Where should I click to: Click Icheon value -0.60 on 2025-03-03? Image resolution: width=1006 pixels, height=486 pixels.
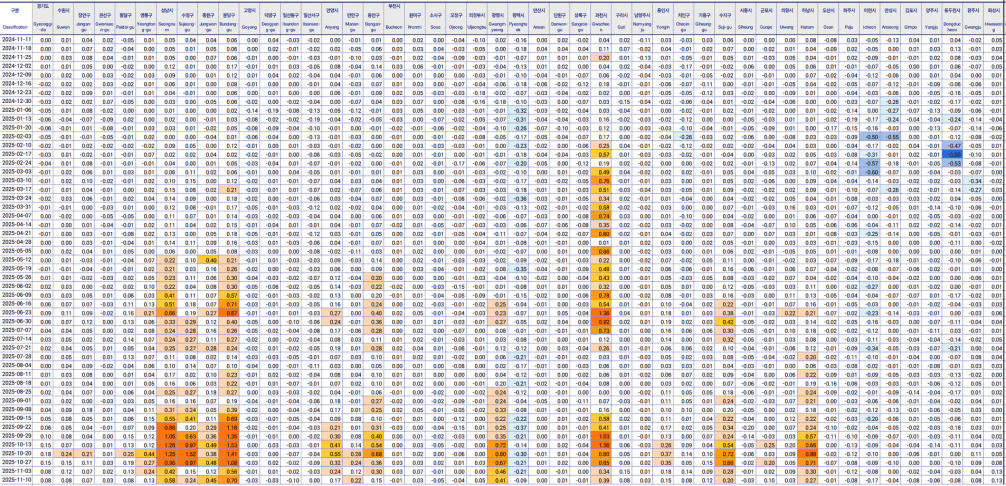[870, 171]
